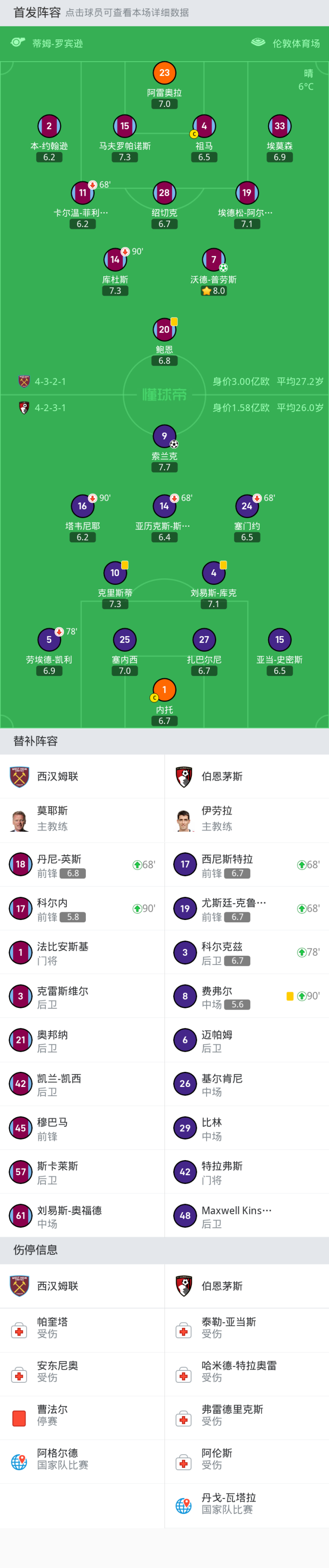View coach 伊劳拉 profile photo
This screenshot has height=1568, width=329.
(x=184, y=820)
